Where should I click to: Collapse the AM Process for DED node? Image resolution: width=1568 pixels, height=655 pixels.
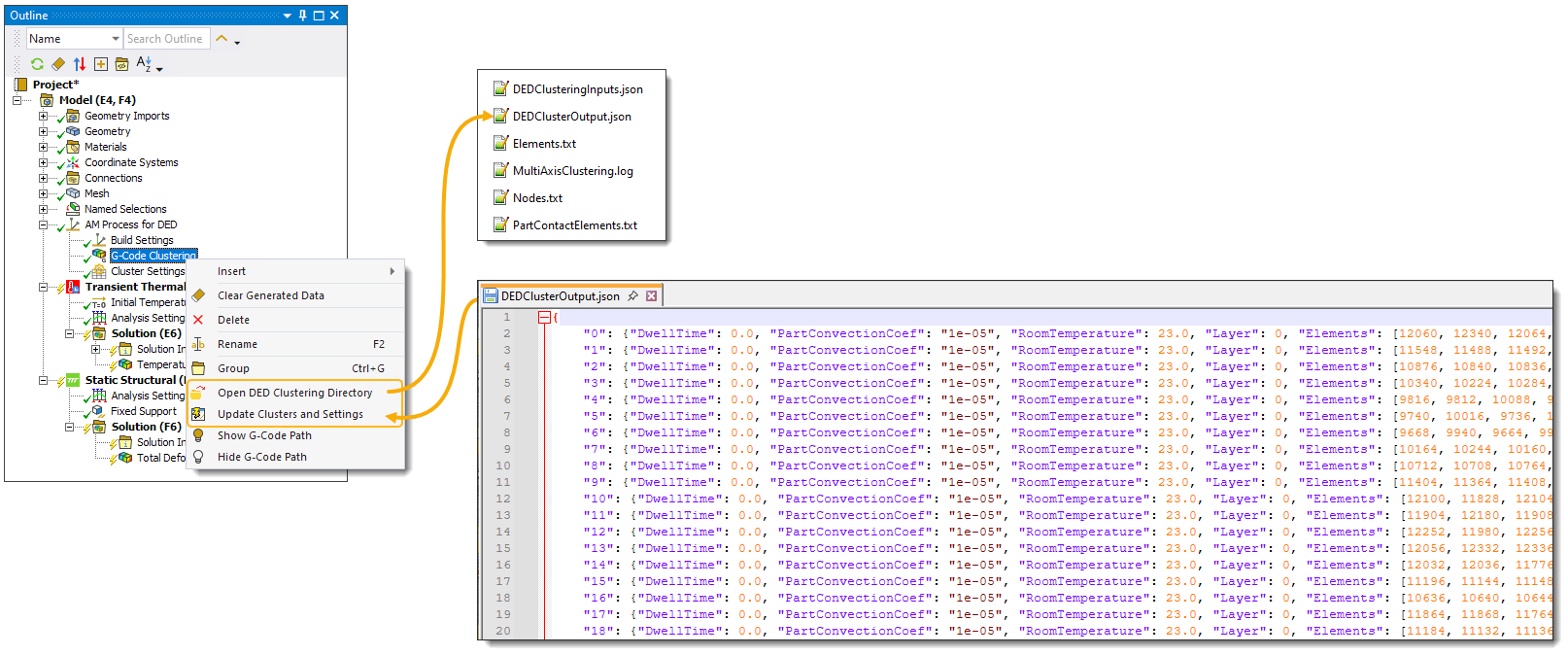click(43, 224)
